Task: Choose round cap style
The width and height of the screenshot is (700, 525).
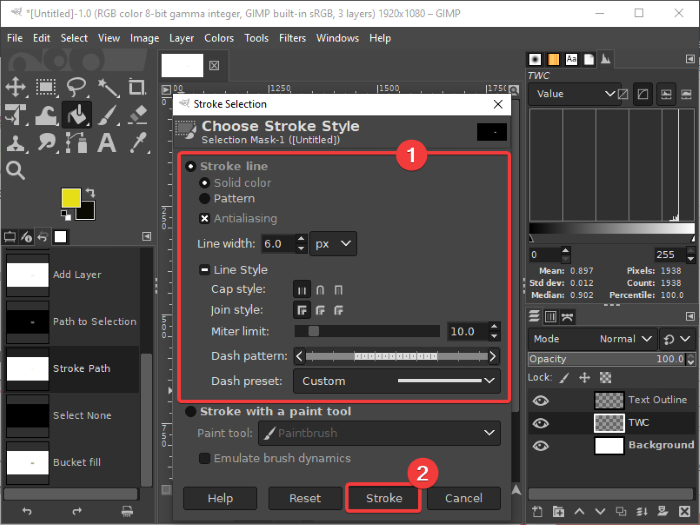Action: coord(320,290)
